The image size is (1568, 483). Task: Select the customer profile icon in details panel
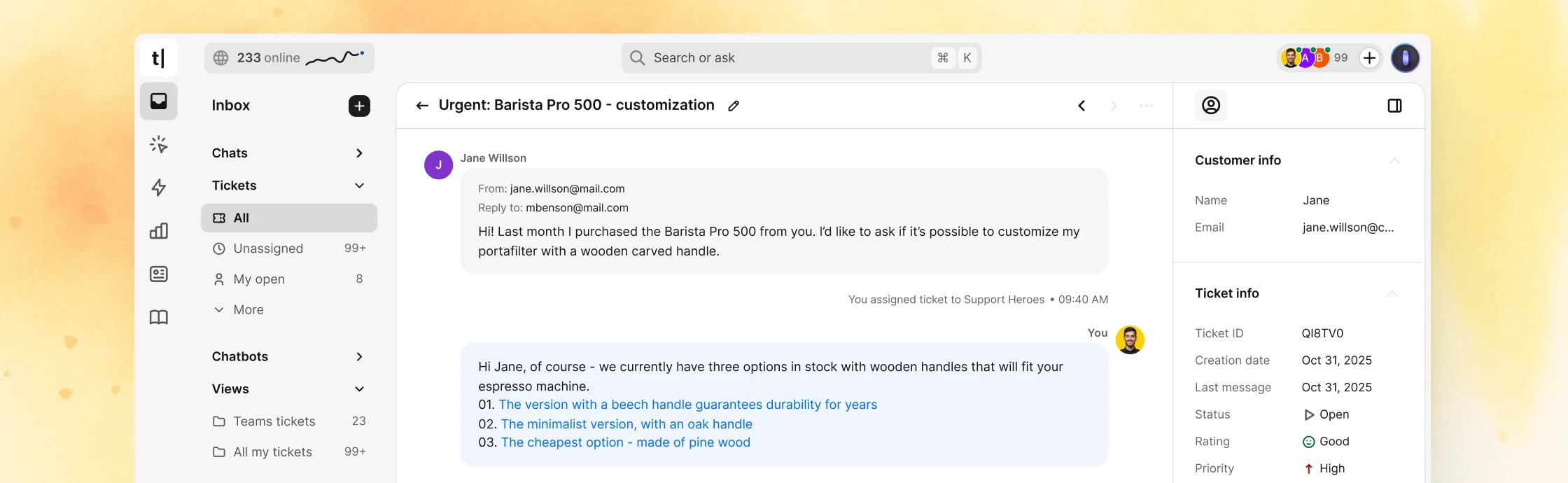click(1211, 106)
